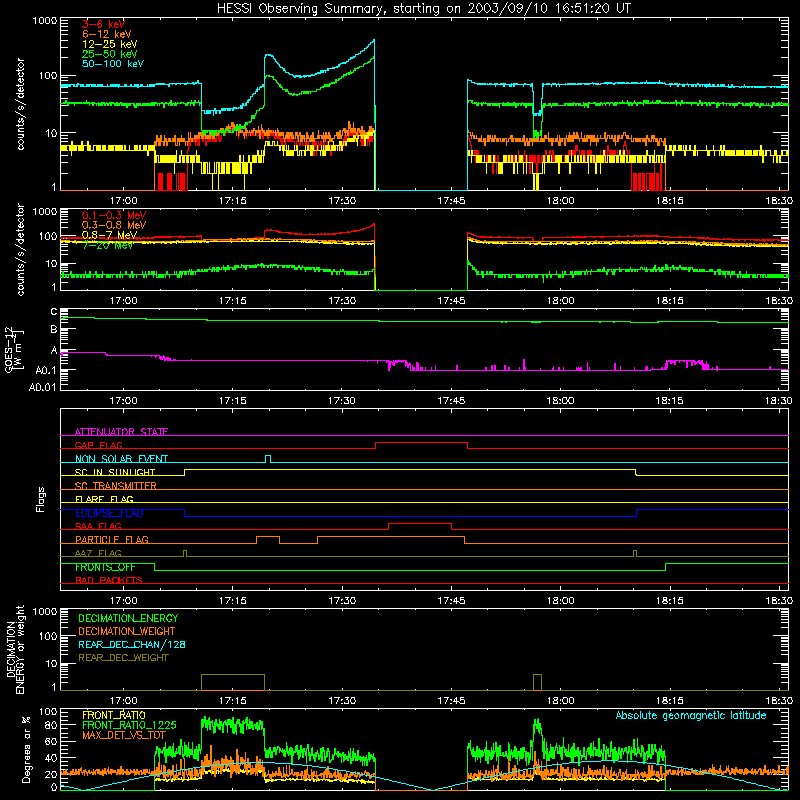
Task: Click the blue ECLIPSE_FLAG label
Action: 109,513
